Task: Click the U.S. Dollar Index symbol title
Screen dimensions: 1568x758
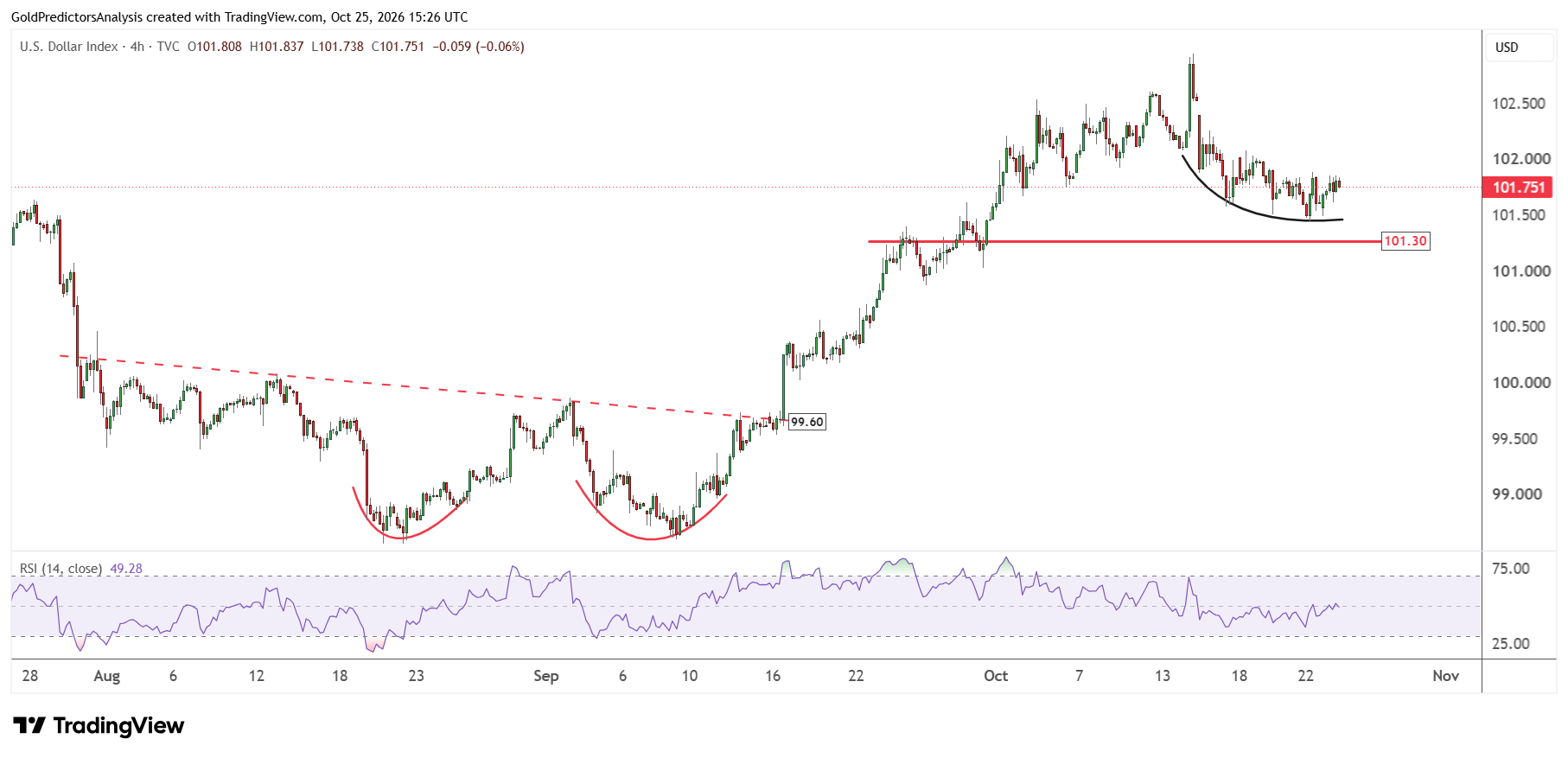Action: point(69,47)
